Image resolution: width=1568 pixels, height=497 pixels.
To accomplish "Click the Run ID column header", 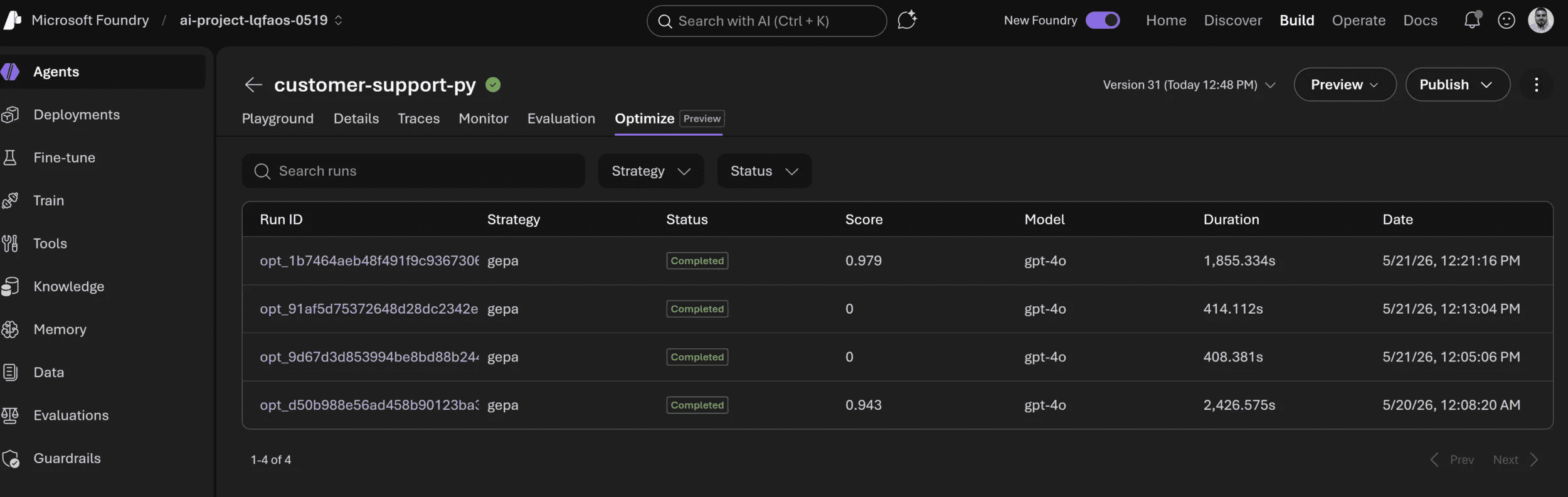I will [281, 220].
